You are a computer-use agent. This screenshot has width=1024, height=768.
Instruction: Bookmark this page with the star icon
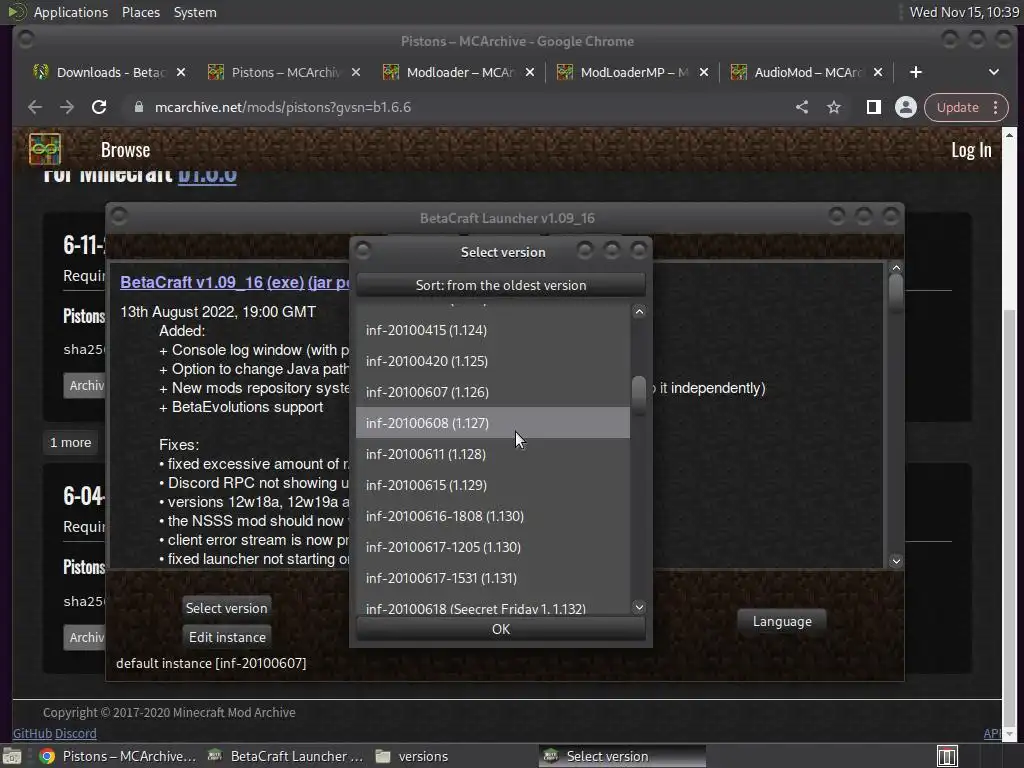coord(834,107)
